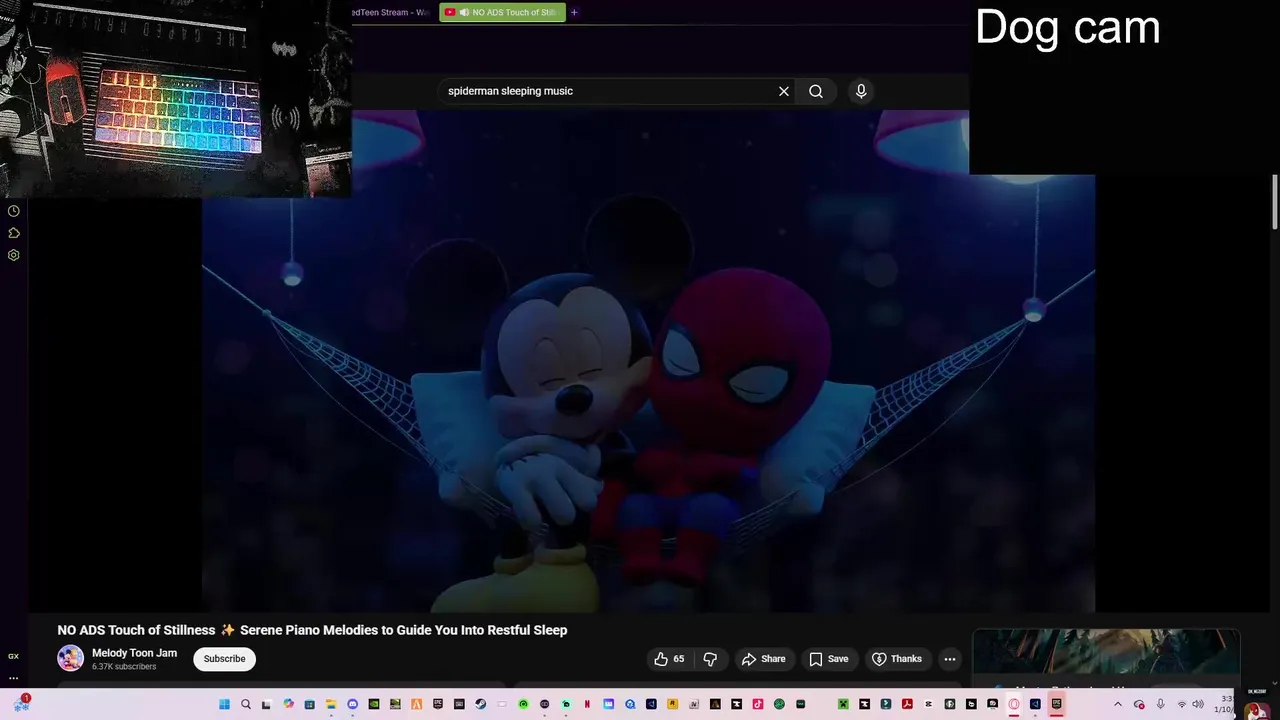The height and width of the screenshot is (720, 1280).
Task: Open Melody Toon Jam channel avatar
Action: [x=70, y=658]
